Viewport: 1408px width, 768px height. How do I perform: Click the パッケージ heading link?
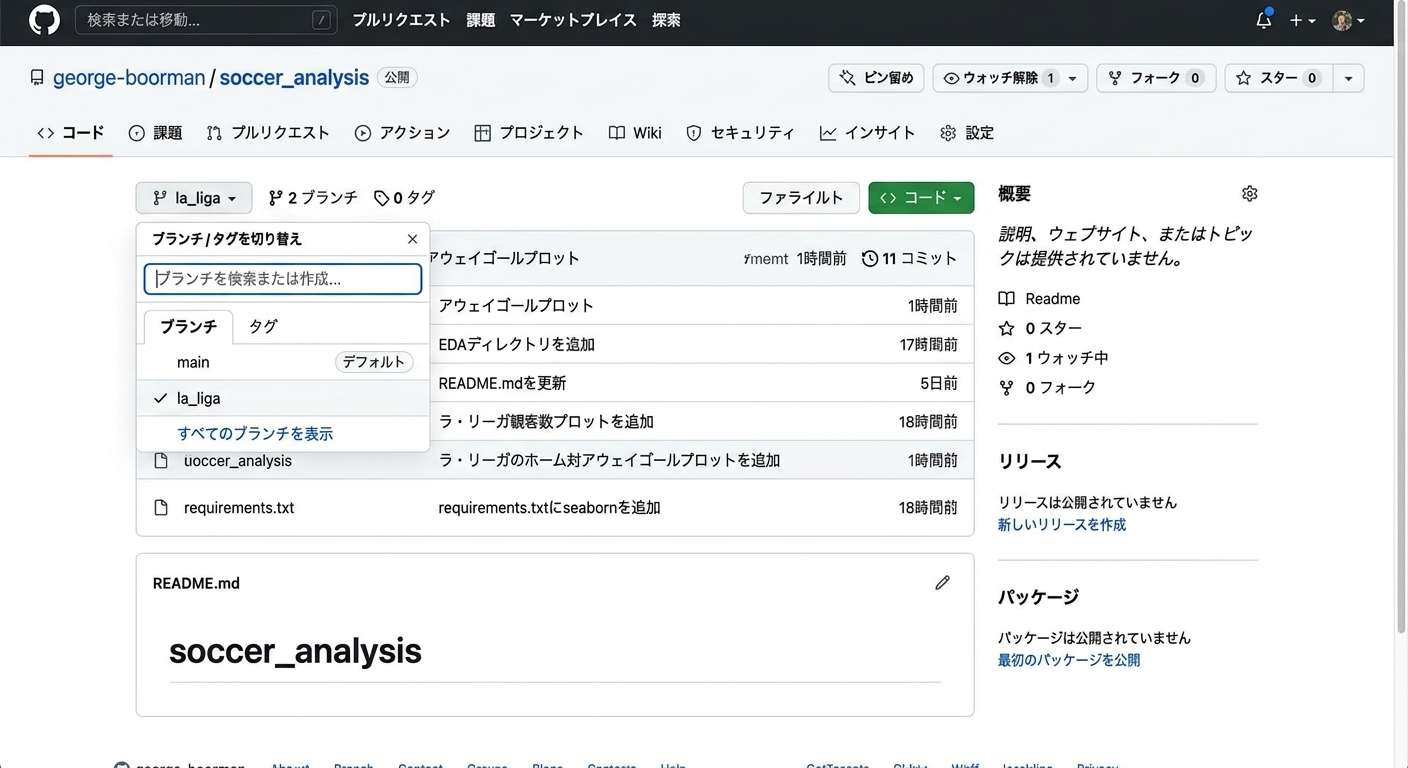point(1038,597)
